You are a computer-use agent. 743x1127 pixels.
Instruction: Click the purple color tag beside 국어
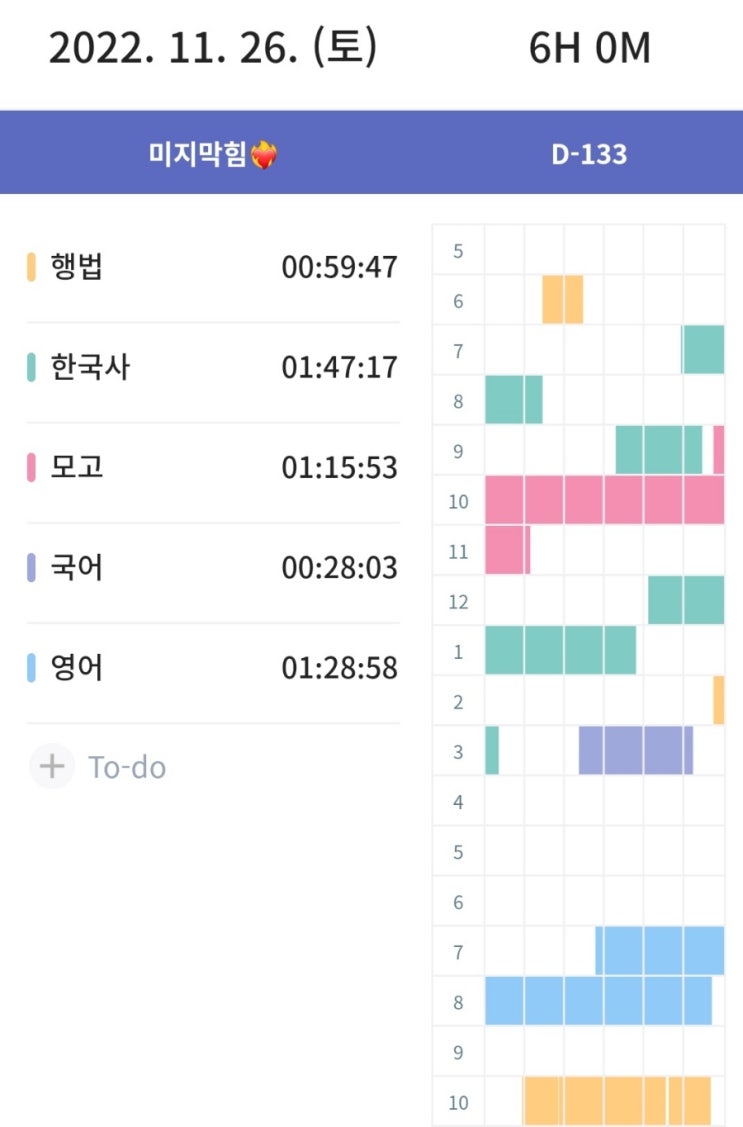click(32, 568)
